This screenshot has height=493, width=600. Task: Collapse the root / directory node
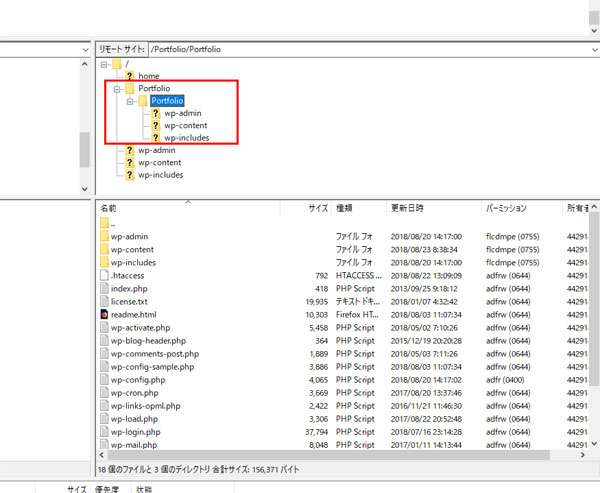click(104, 65)
